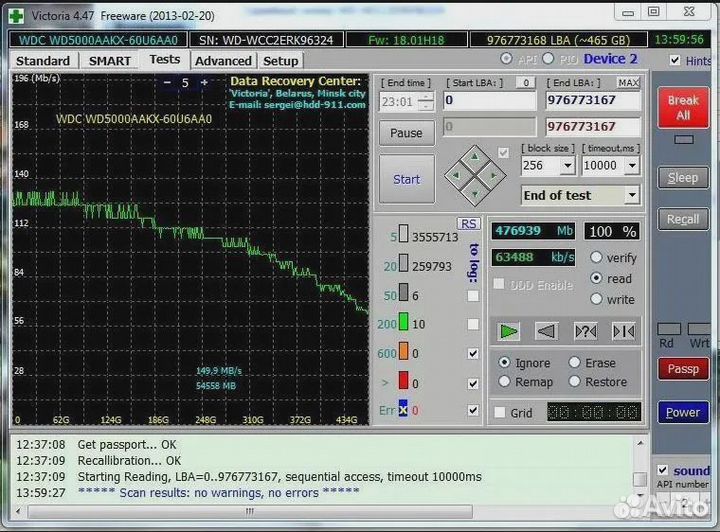Click the green play button
This screenshot has width=720, height=532.
click(x=509, y=331)
